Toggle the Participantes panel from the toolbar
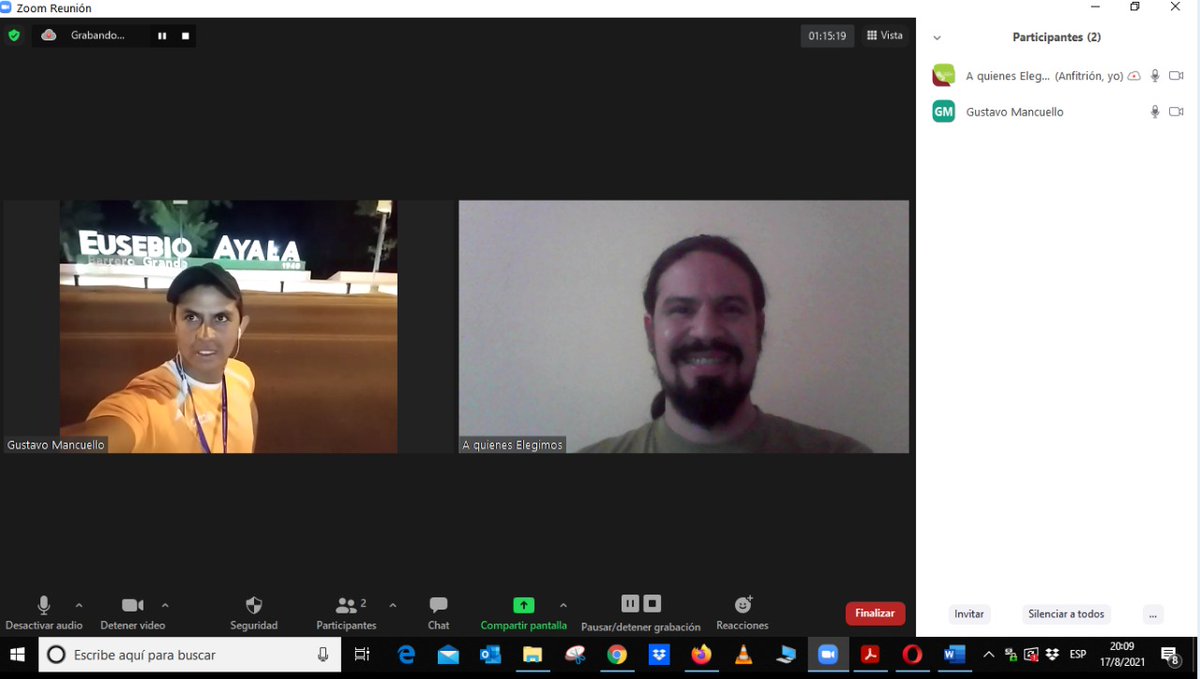 346,613
